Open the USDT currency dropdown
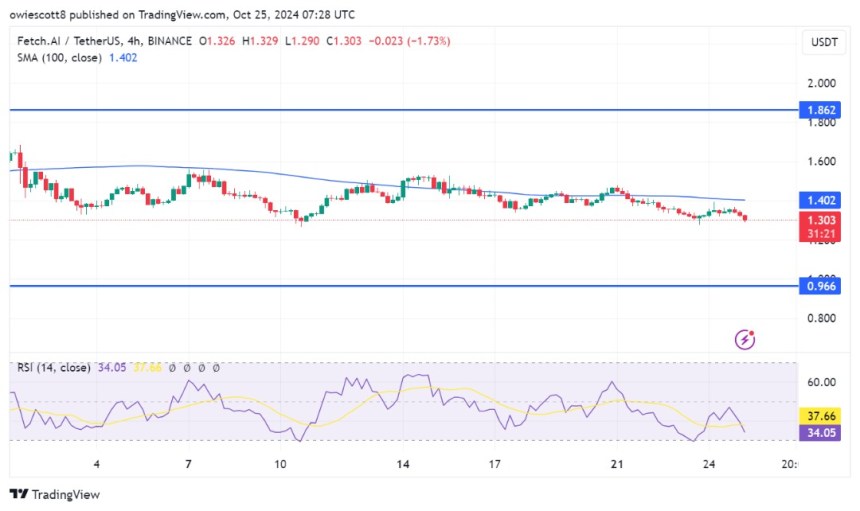 pyautogui.click(x=825, y=41)
